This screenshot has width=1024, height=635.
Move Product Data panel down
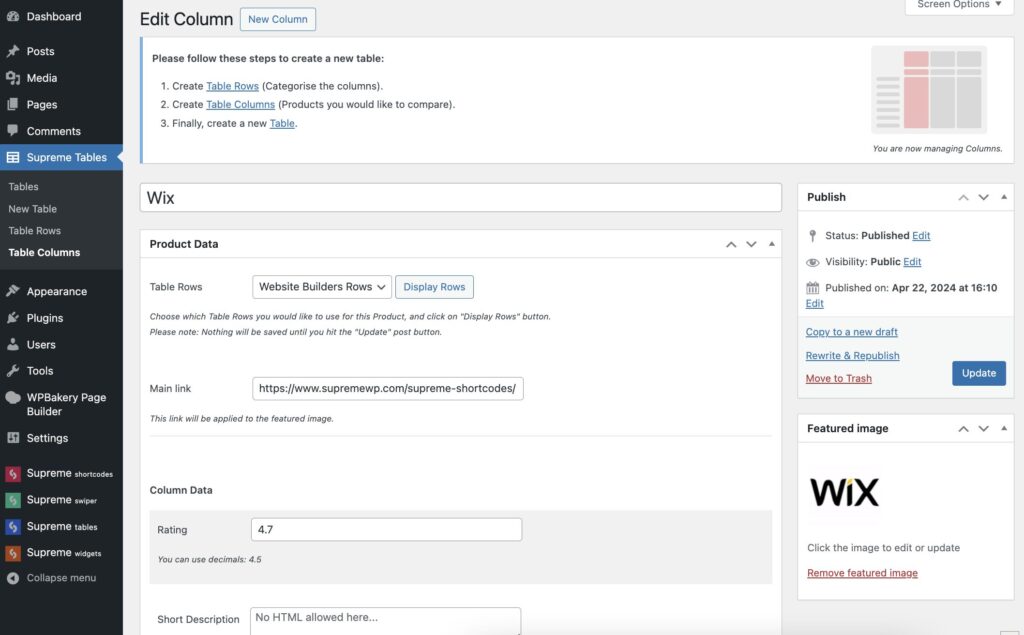pos(751,244)
